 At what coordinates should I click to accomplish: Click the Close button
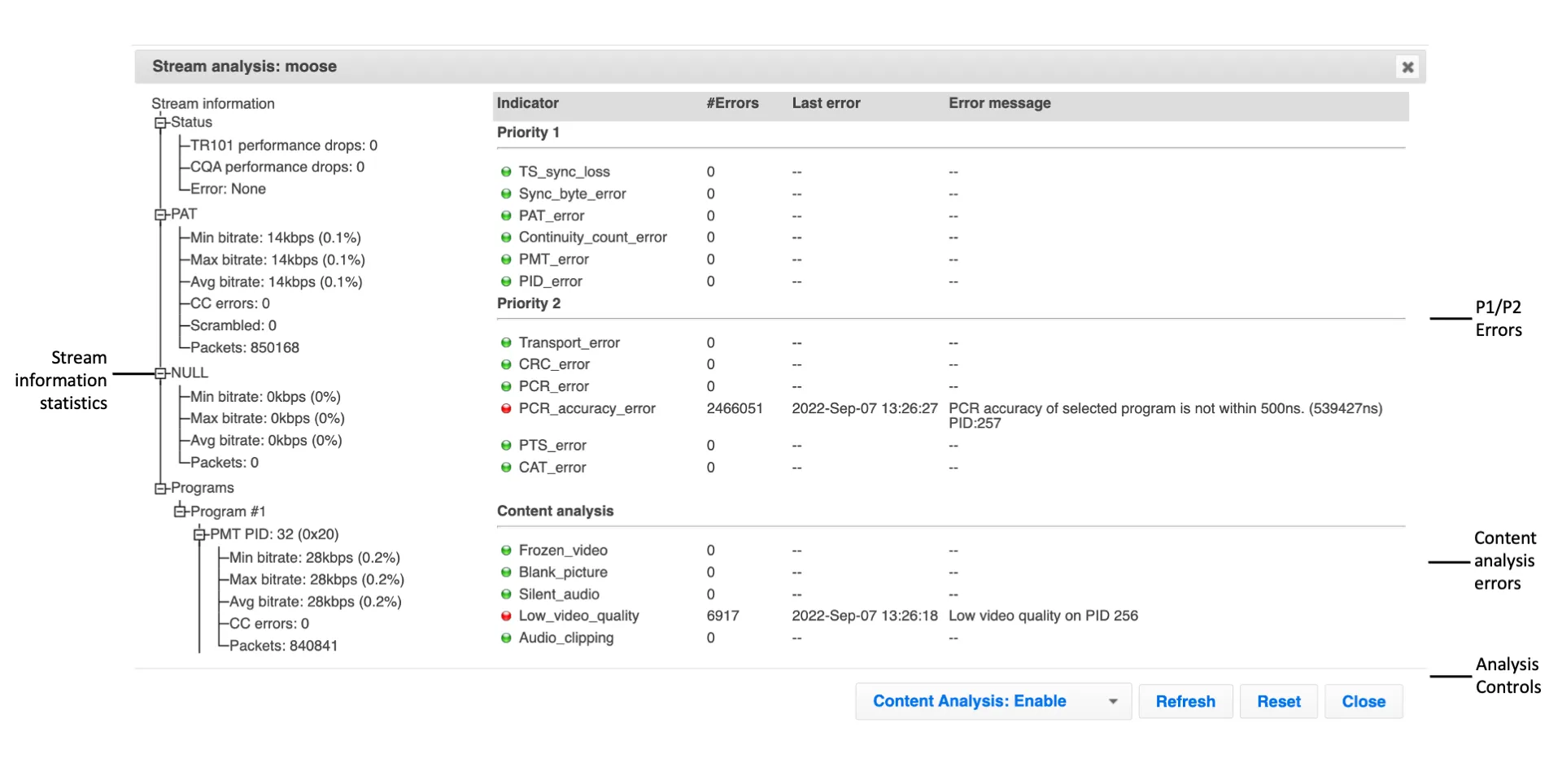(x=1363, y=701)
